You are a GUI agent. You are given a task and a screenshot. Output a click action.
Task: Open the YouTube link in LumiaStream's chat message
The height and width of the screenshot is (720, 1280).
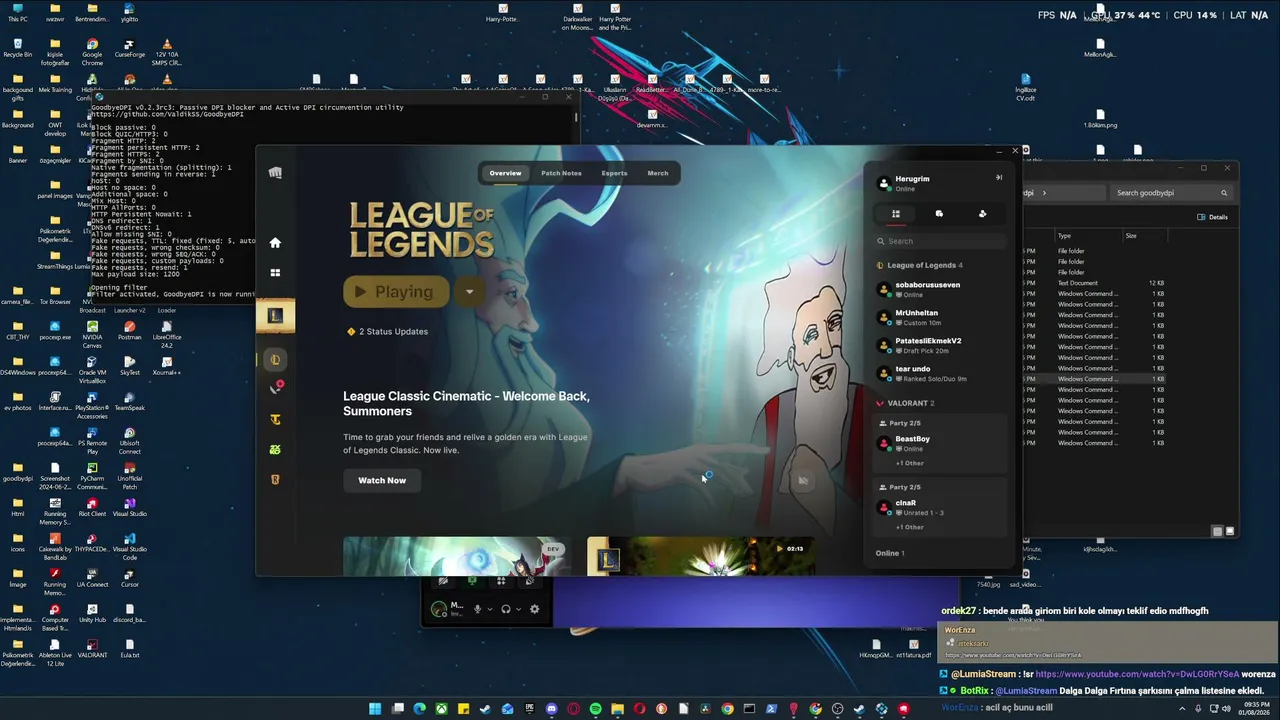click(1137, 674)
